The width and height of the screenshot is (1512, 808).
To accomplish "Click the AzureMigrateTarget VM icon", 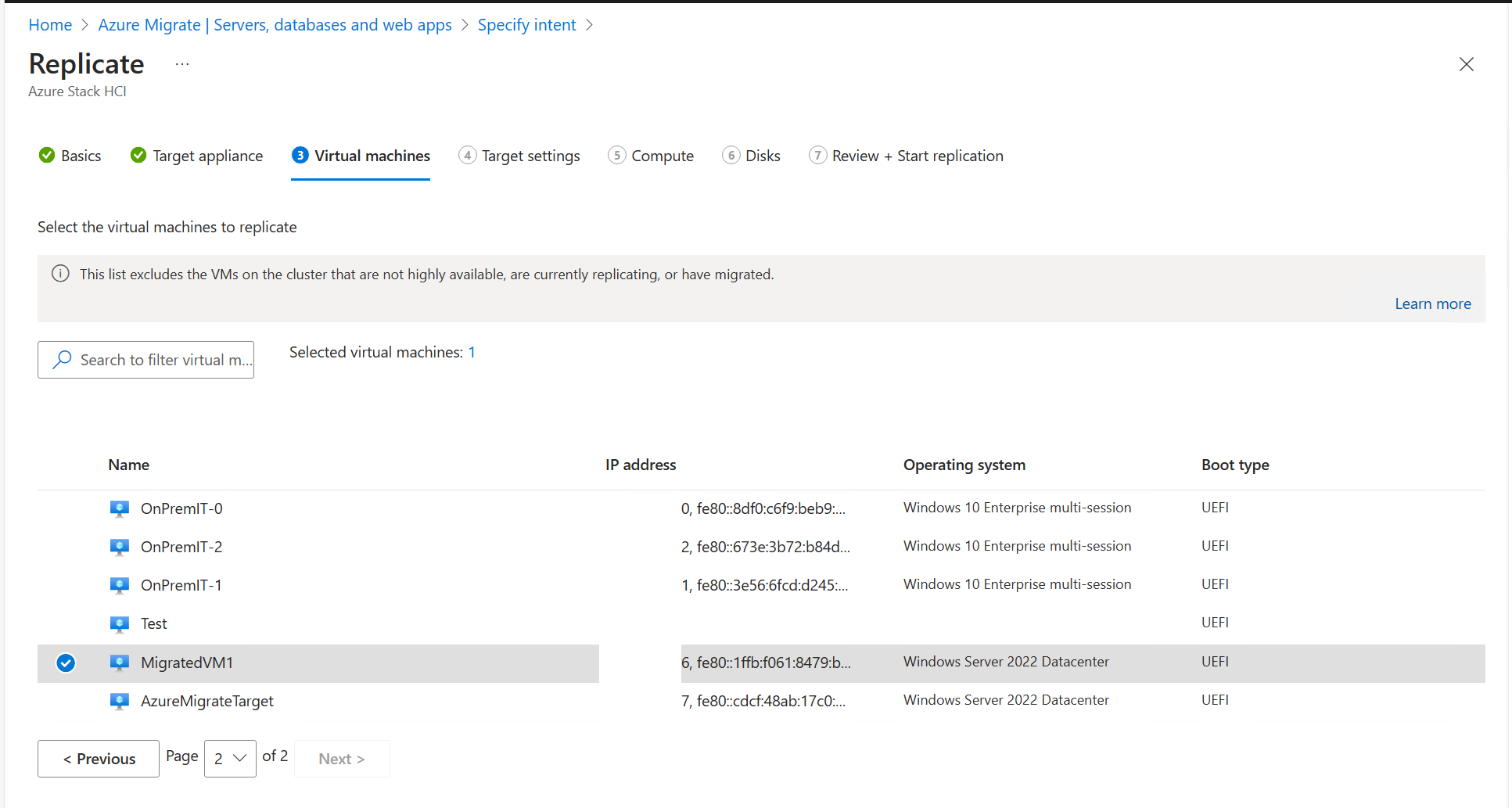I will click(119, 701).
